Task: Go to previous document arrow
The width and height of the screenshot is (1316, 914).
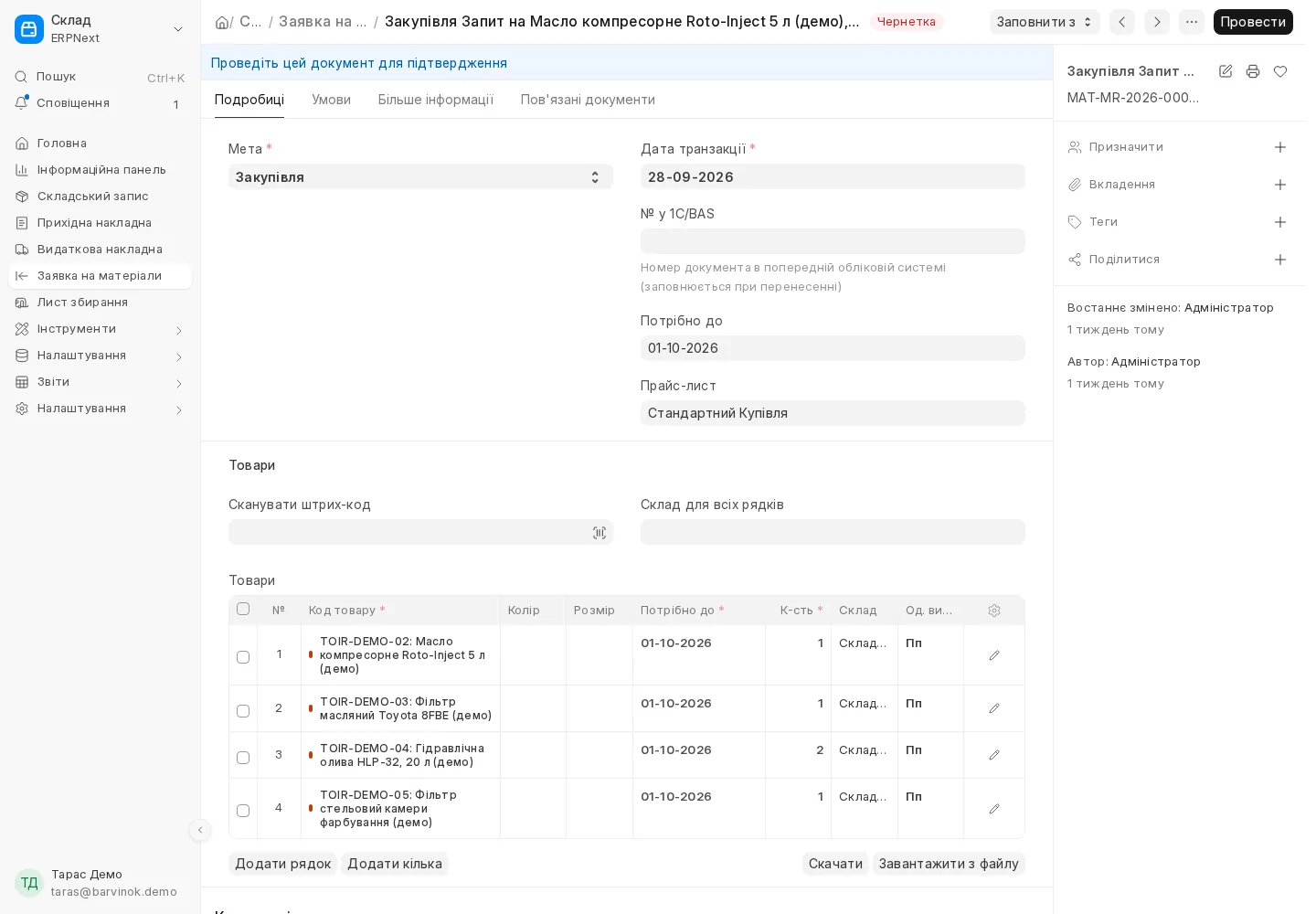Action: click(1122, 22)
